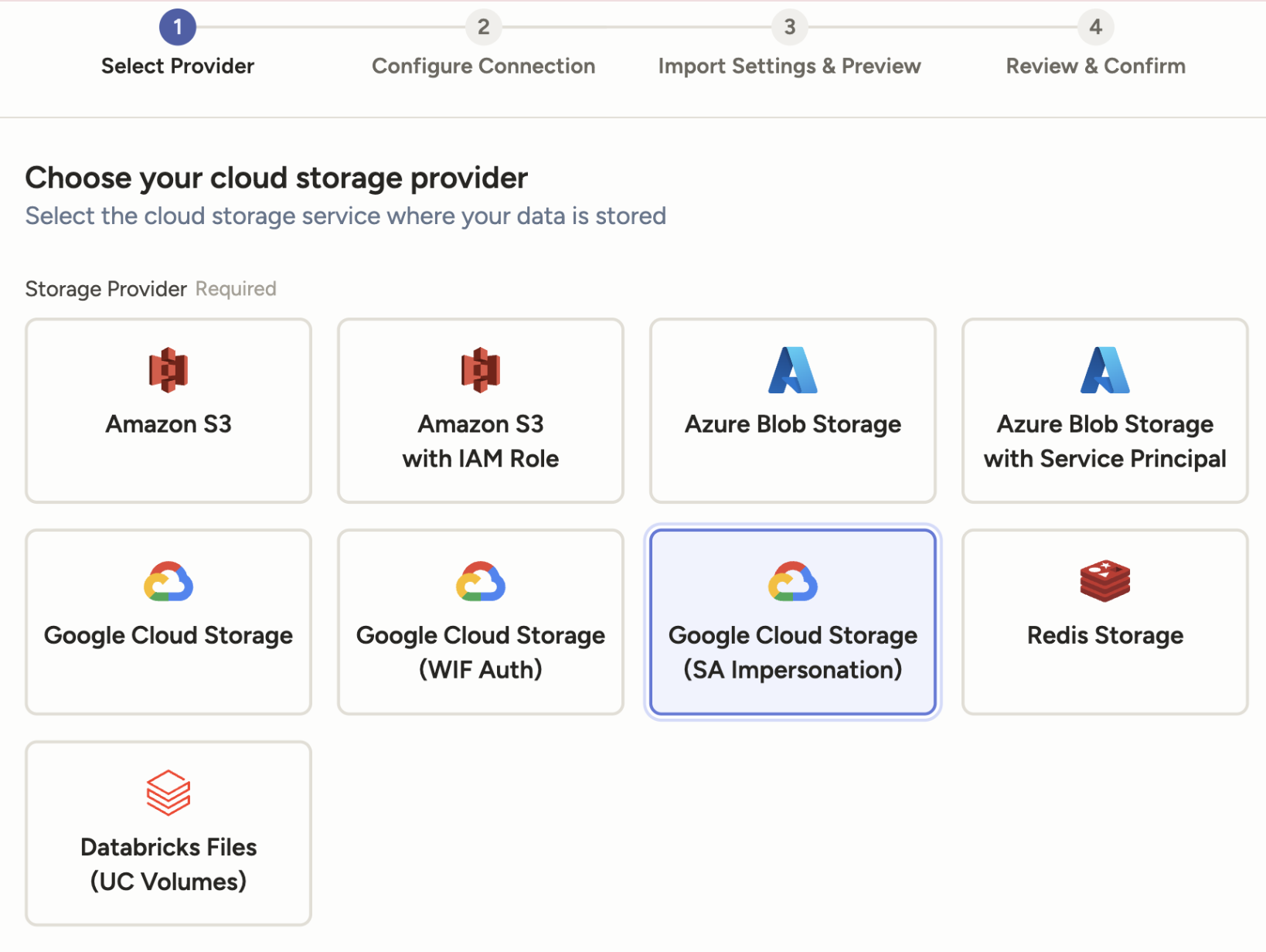Click the Azure logo on the plain Azure Blob Storage card
This screenshot has height=952, width=1266.
tap(793, 370)
